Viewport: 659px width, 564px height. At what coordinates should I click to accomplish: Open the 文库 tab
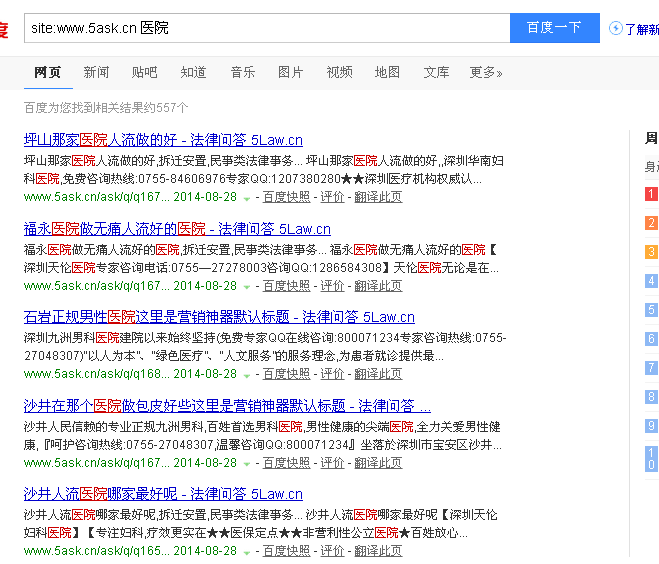pyautogui.click(x=436, y=72)
